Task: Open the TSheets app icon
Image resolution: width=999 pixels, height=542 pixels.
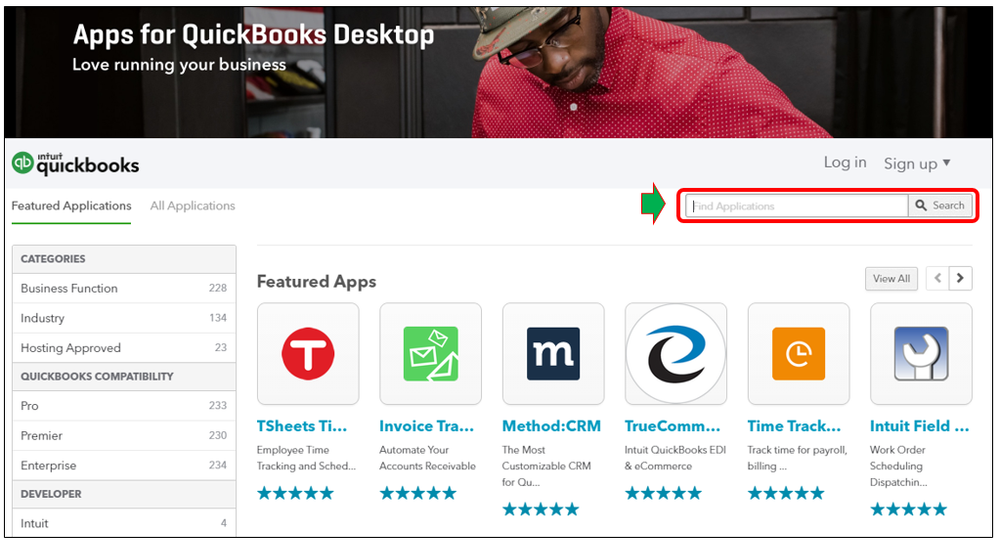Action: click(308, 353)
